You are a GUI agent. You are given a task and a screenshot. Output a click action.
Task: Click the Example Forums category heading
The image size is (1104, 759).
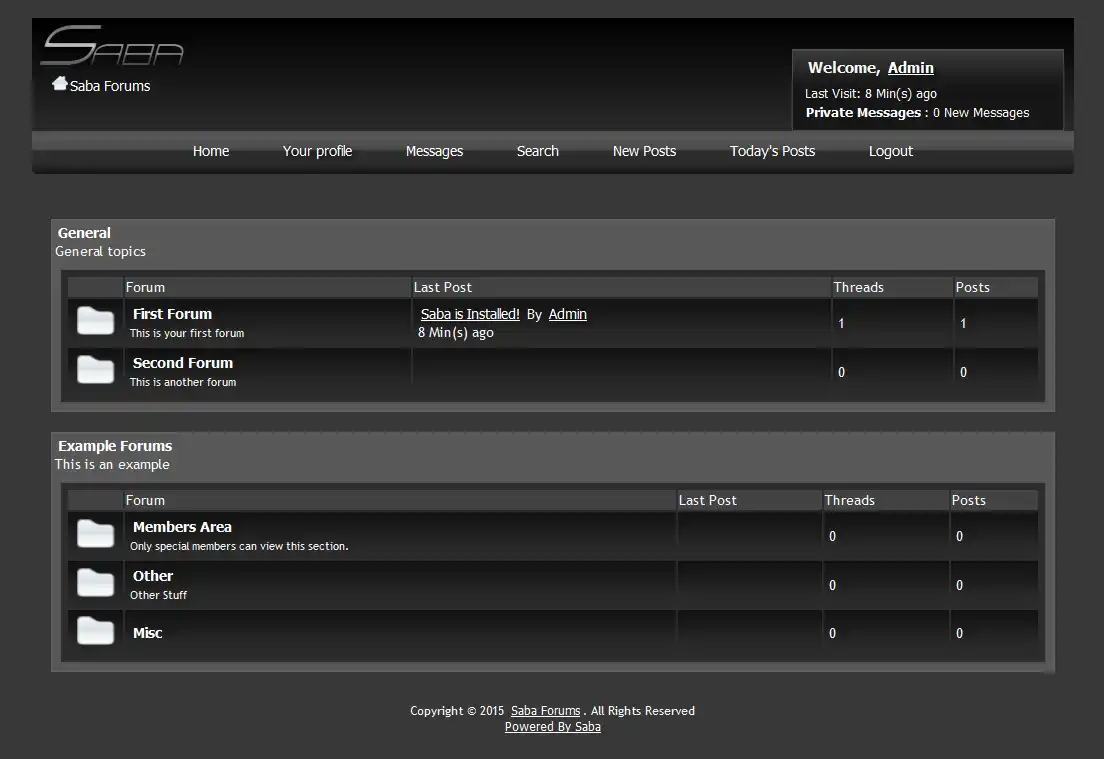tap(115, 446)
